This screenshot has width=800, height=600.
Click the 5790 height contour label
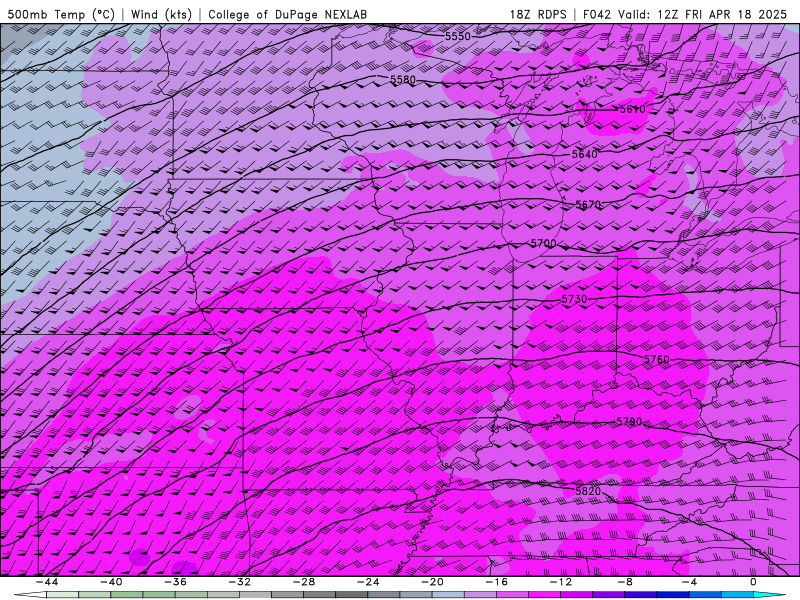629,421
